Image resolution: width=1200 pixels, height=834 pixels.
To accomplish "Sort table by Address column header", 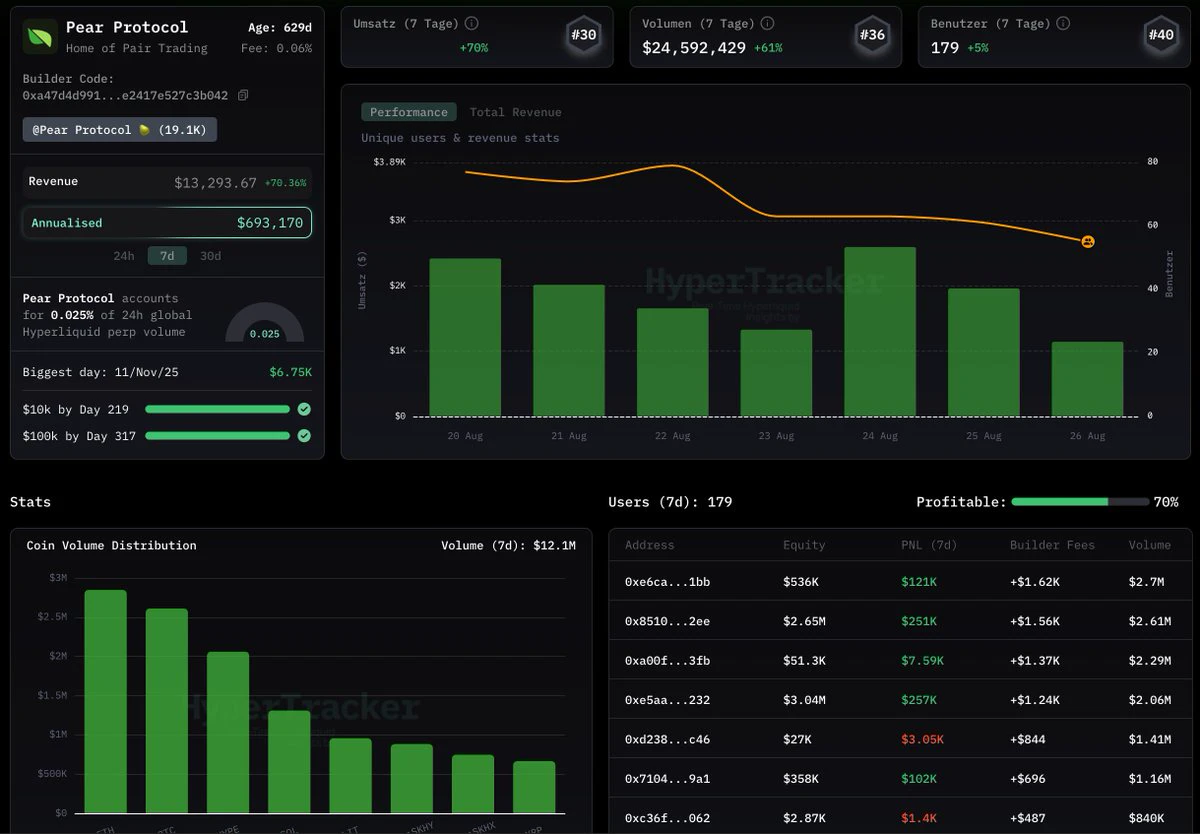I will (650, 545).
